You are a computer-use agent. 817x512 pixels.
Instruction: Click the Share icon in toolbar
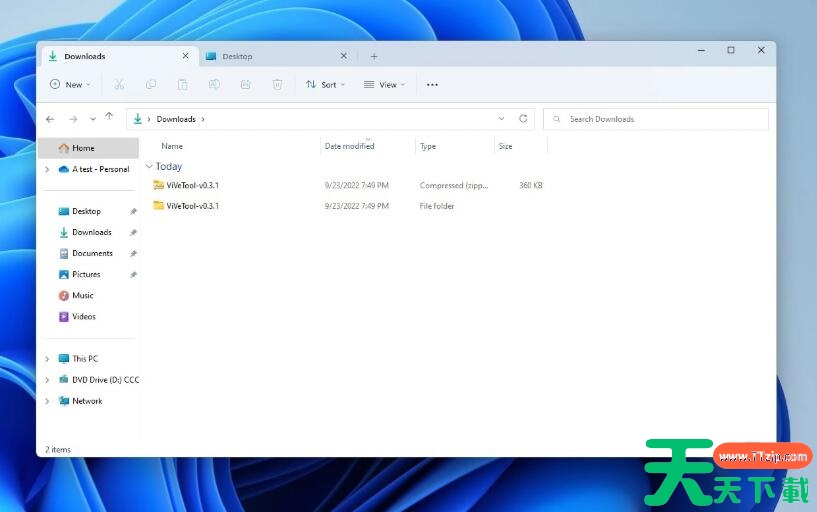(x=246, y=84)
